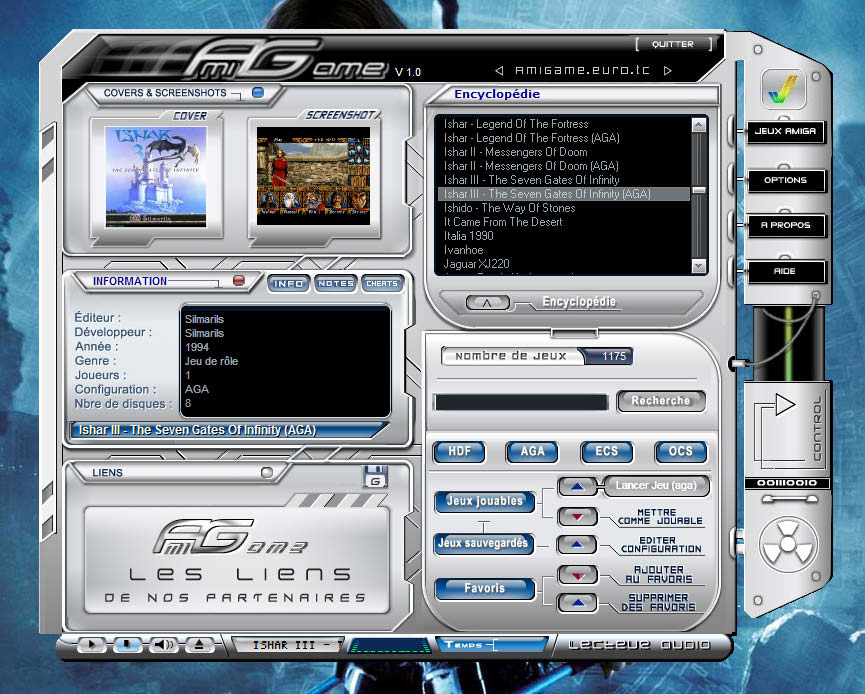Click right arrow beside amigame.euro.tc
The image size is (865, 694).
point(668,71)
